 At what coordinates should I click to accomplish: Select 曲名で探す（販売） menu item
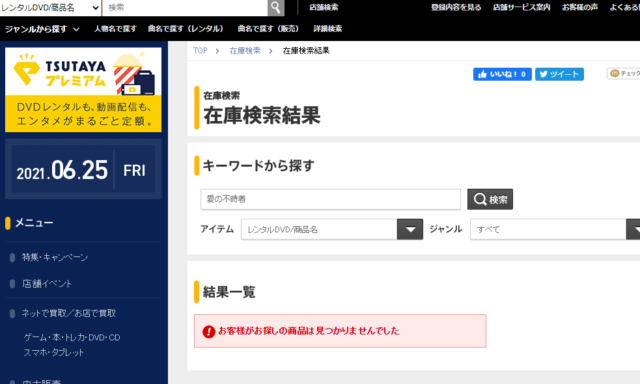click(268, 29)
